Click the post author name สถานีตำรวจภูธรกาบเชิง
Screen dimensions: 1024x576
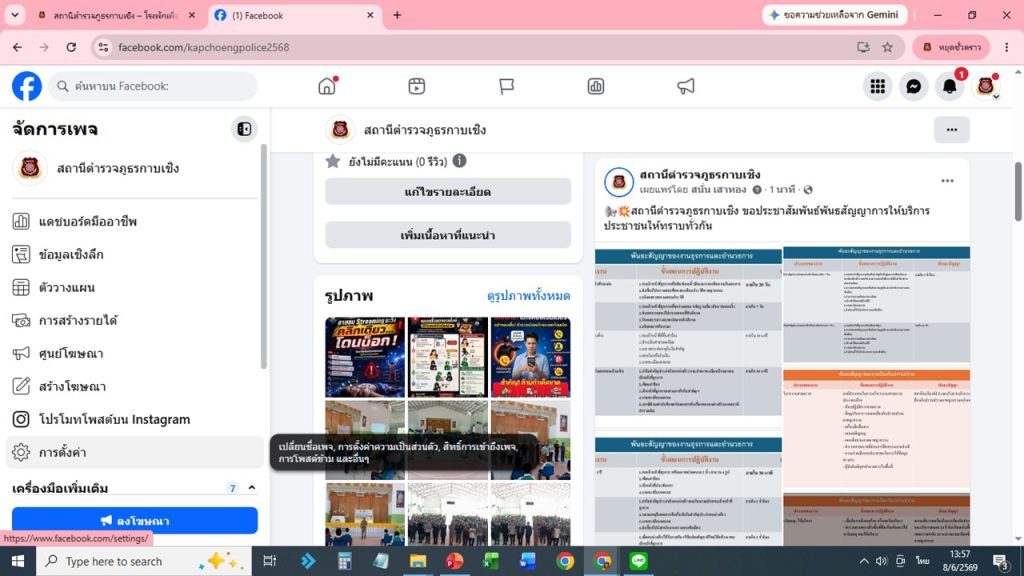(x=699, y=174)
